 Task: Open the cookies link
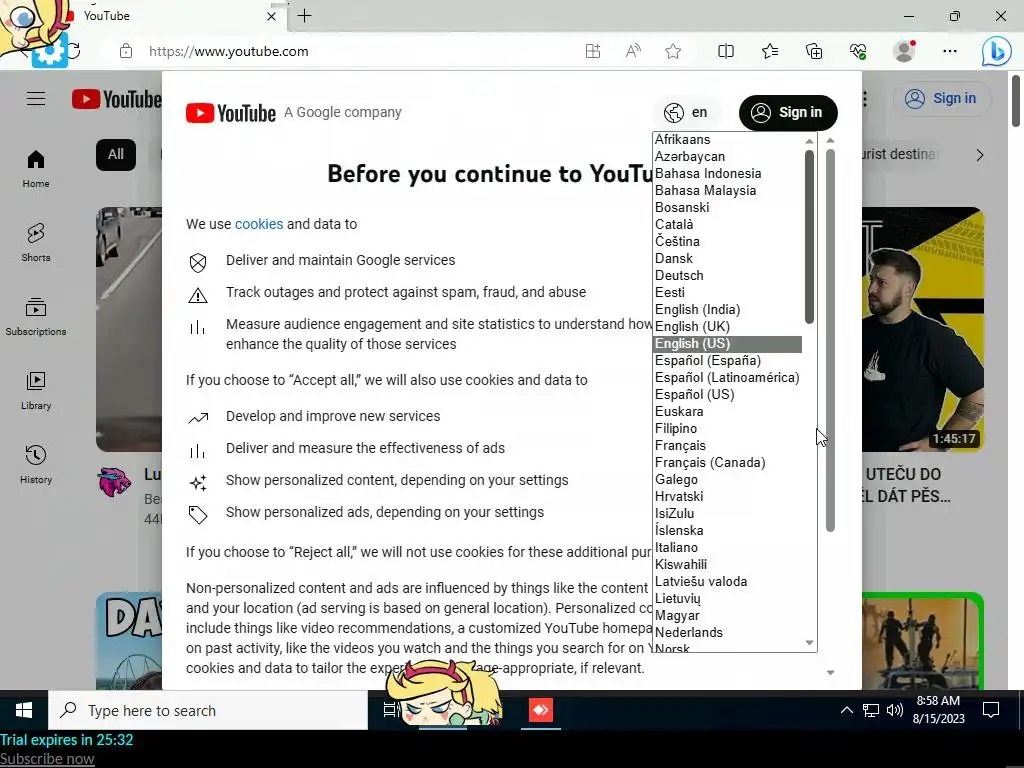coord(259,224)
